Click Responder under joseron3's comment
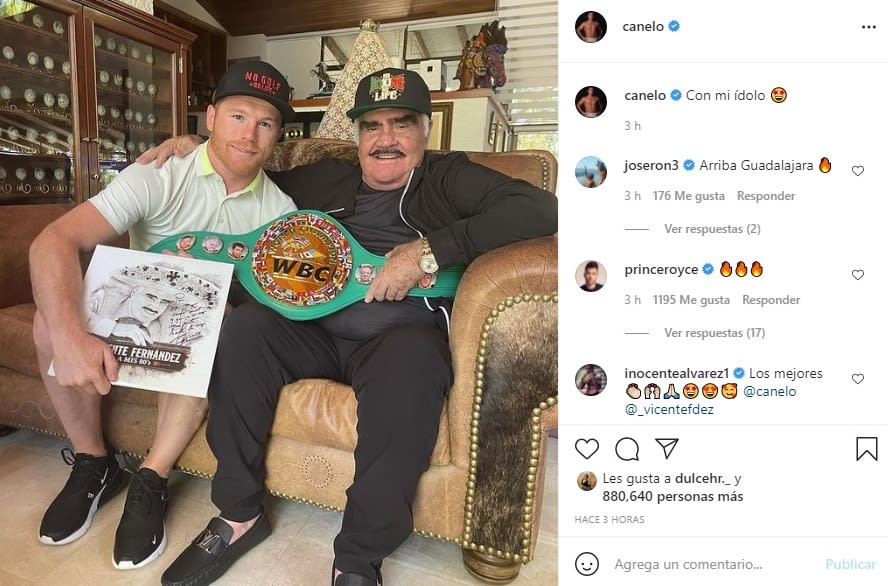The height and width of the screenshot is (586, 888). (x=766, y=196)
